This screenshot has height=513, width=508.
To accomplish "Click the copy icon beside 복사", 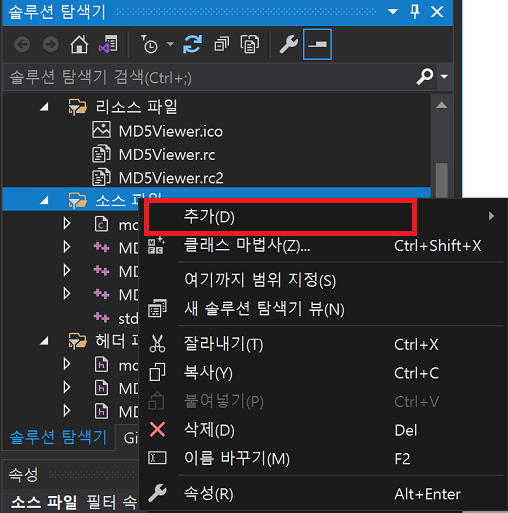I will [x=157, y=372].
